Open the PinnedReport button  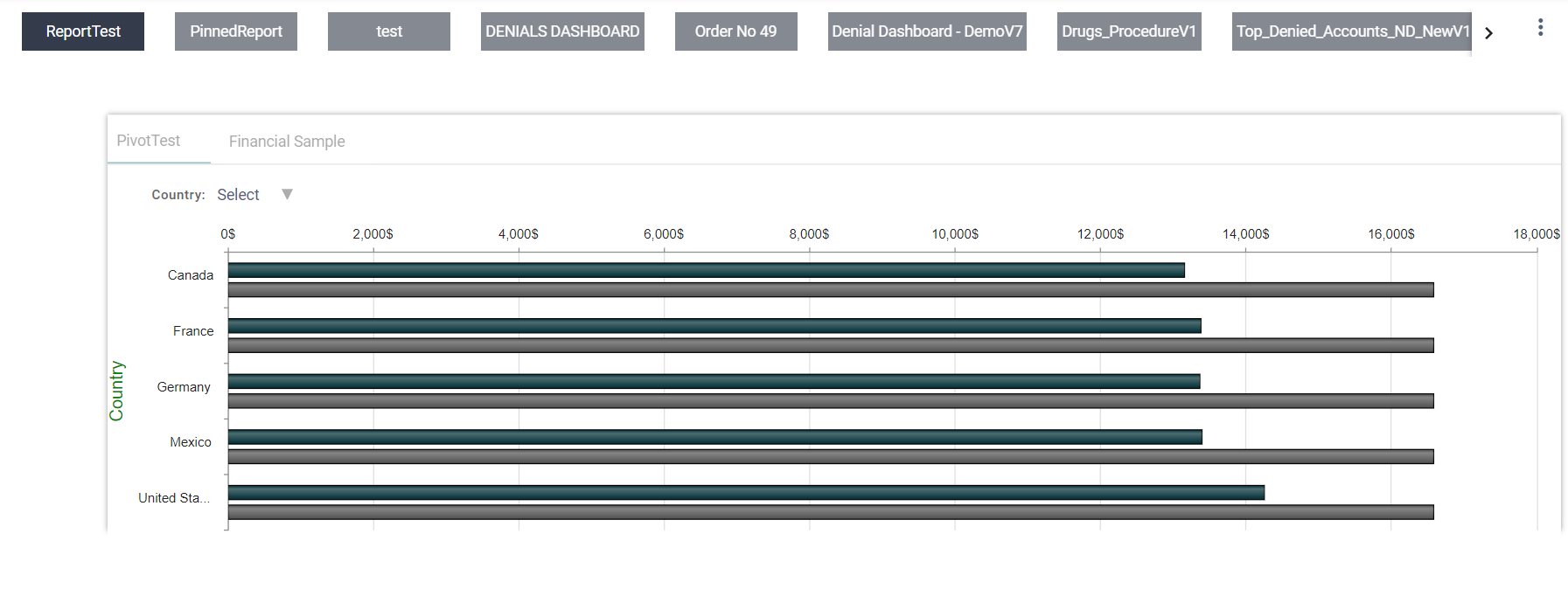(x=236, y=31)
